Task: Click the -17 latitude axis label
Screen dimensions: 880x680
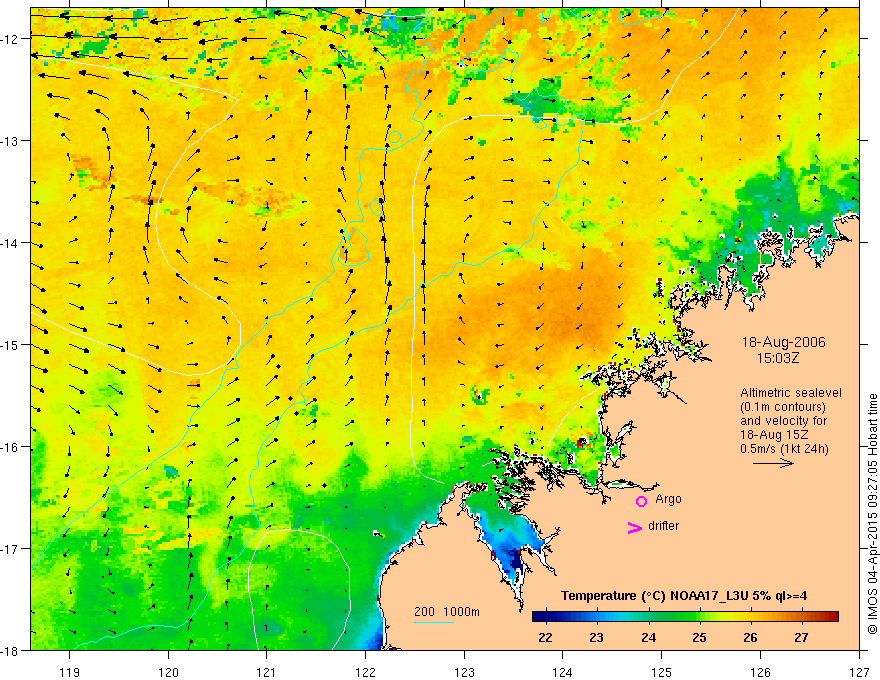Action: (x=11, y=549)
